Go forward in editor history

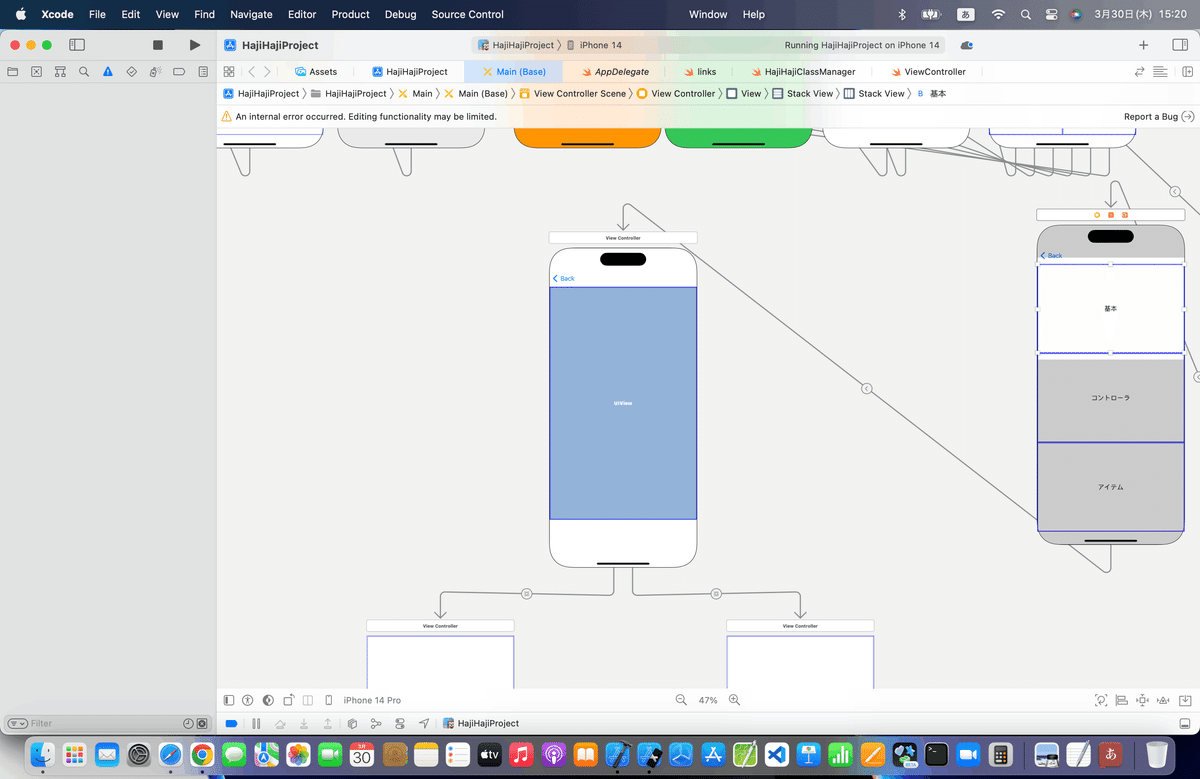point(267,72)
